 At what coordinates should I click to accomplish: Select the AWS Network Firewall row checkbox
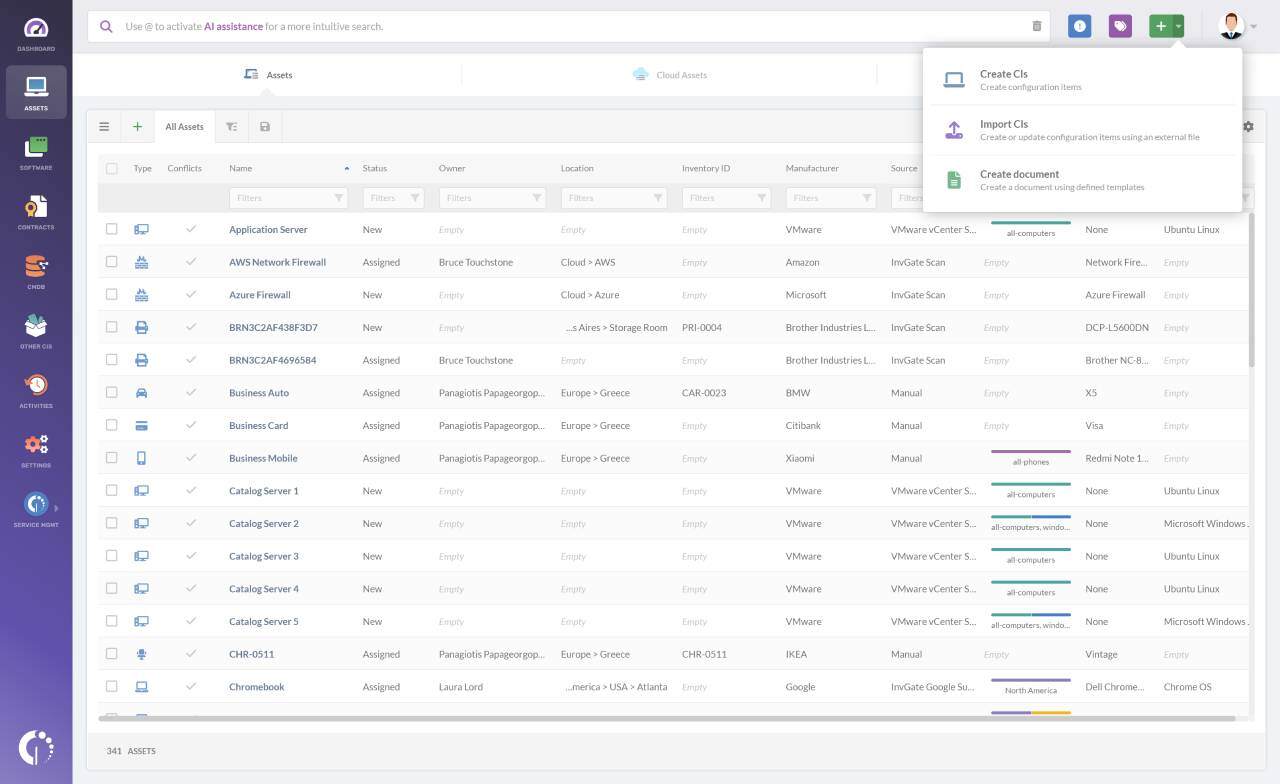coord(112,262)
